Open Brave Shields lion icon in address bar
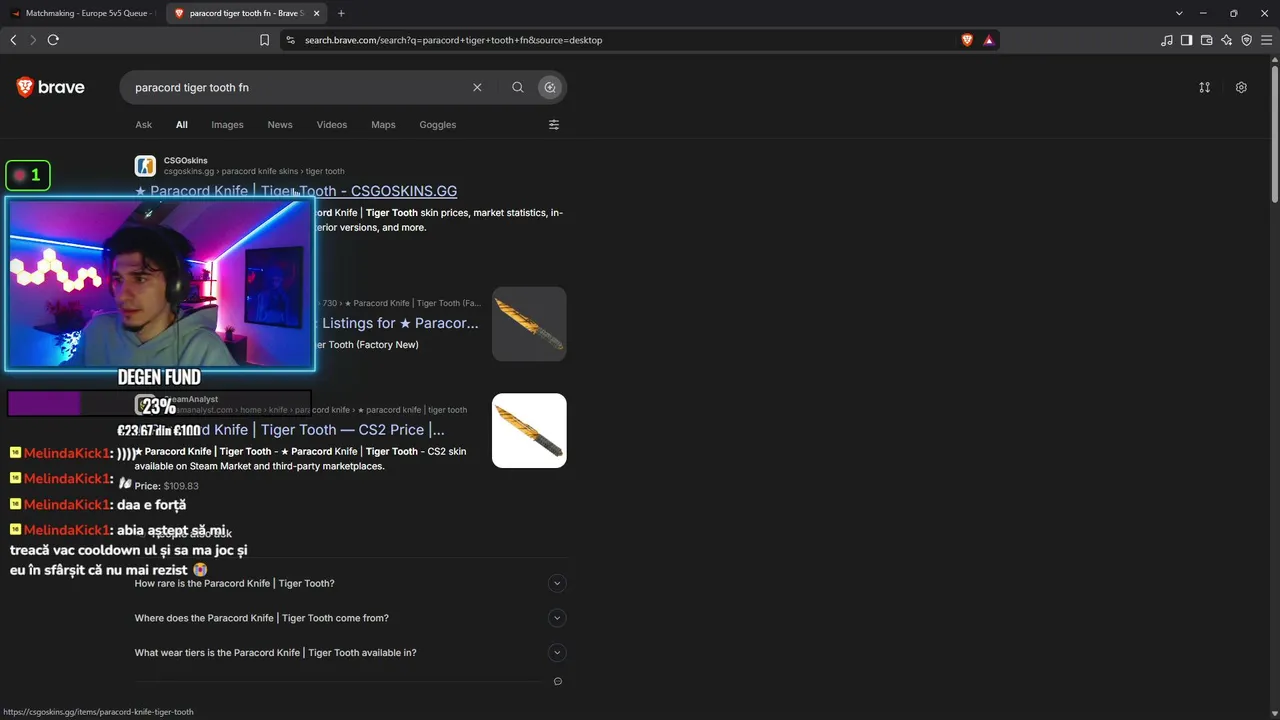The height and width of the screenshot is (720, 1280). click(x=967, y=40)
